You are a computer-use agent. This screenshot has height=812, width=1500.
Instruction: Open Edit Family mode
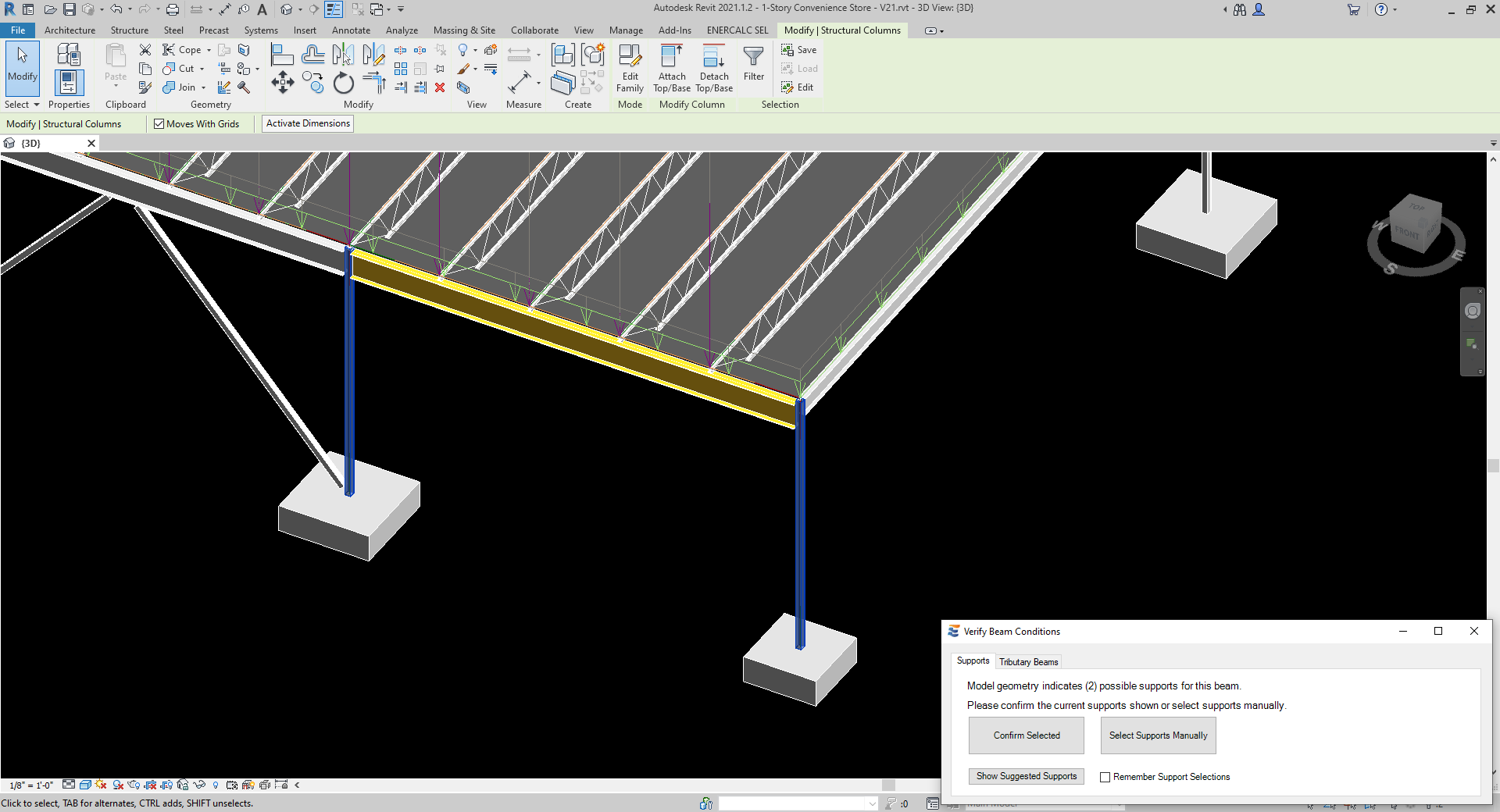(x=630, y=68)
